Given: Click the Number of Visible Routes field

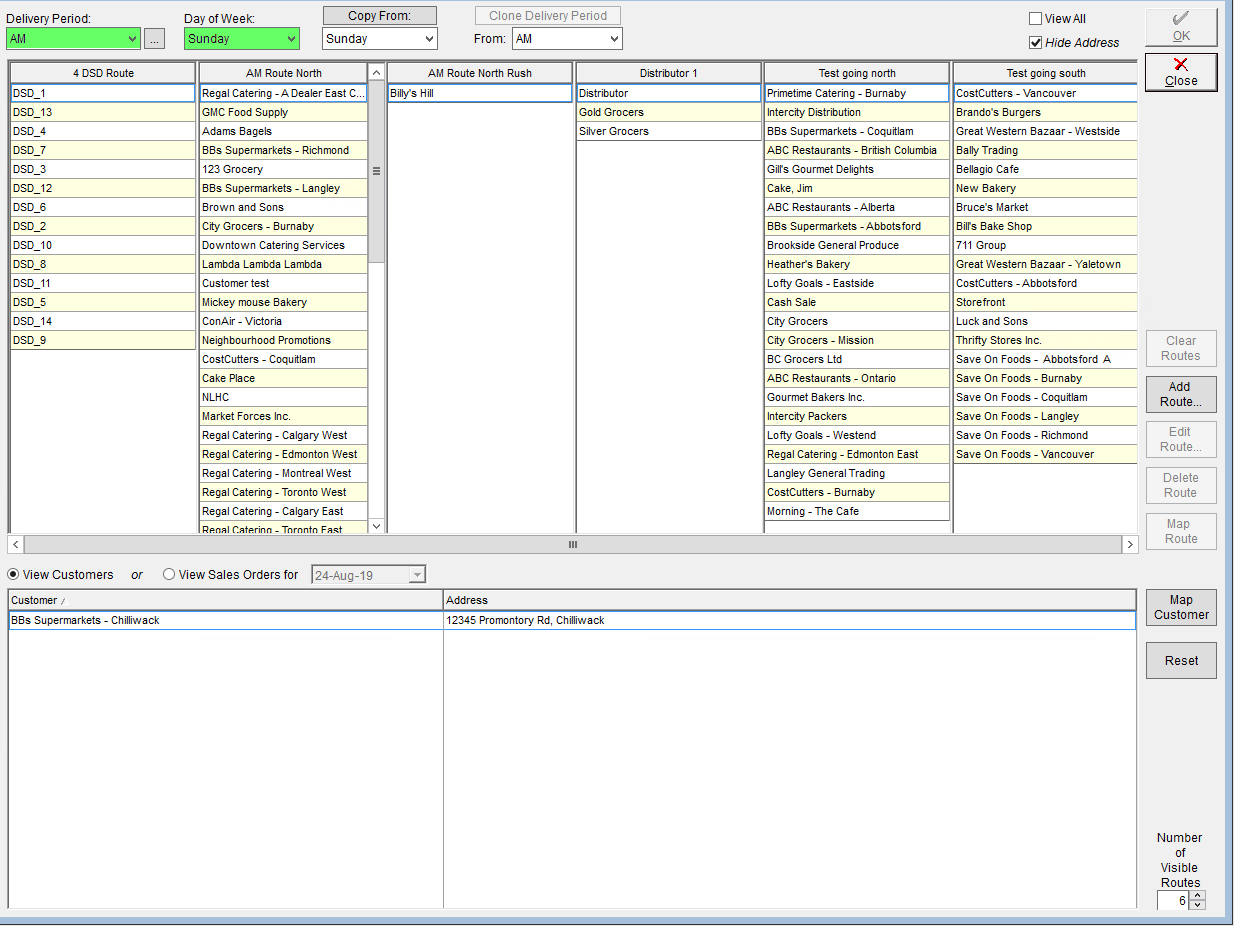Looking at the screenshot, I should [x=1173, y=901].
